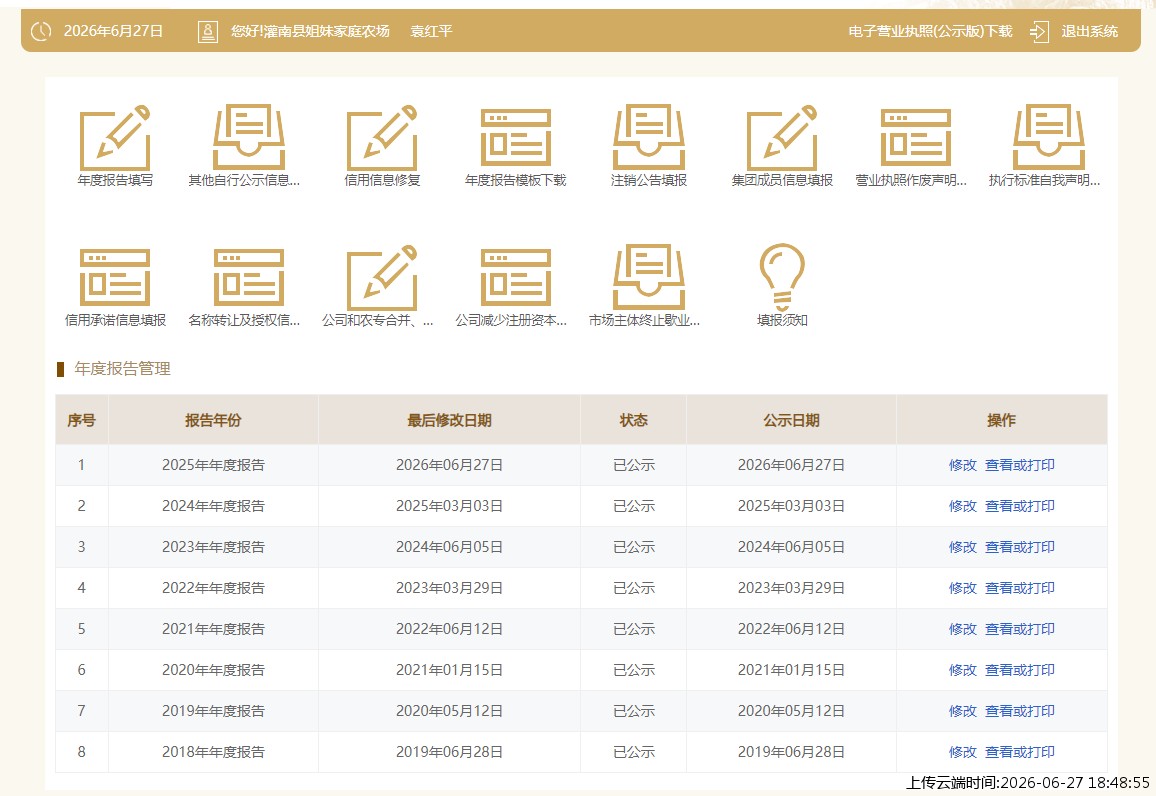
Task: Click 修改 for 2018年年度报告
Action: tap(962, 753)
